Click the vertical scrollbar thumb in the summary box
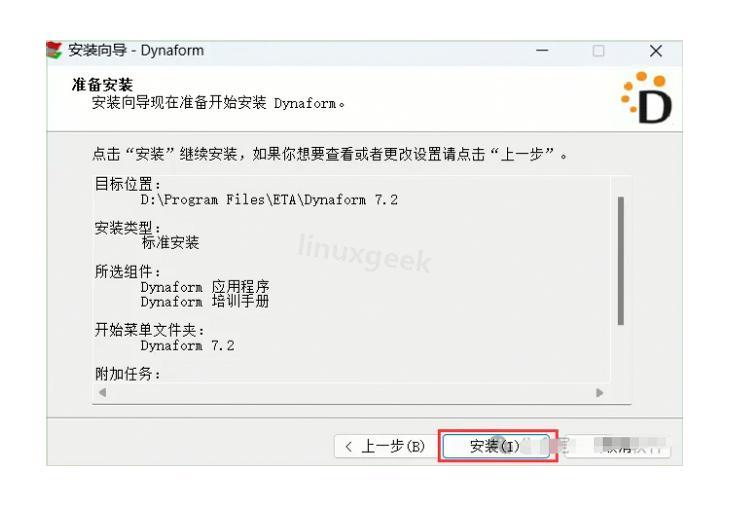 pos(621,261)
